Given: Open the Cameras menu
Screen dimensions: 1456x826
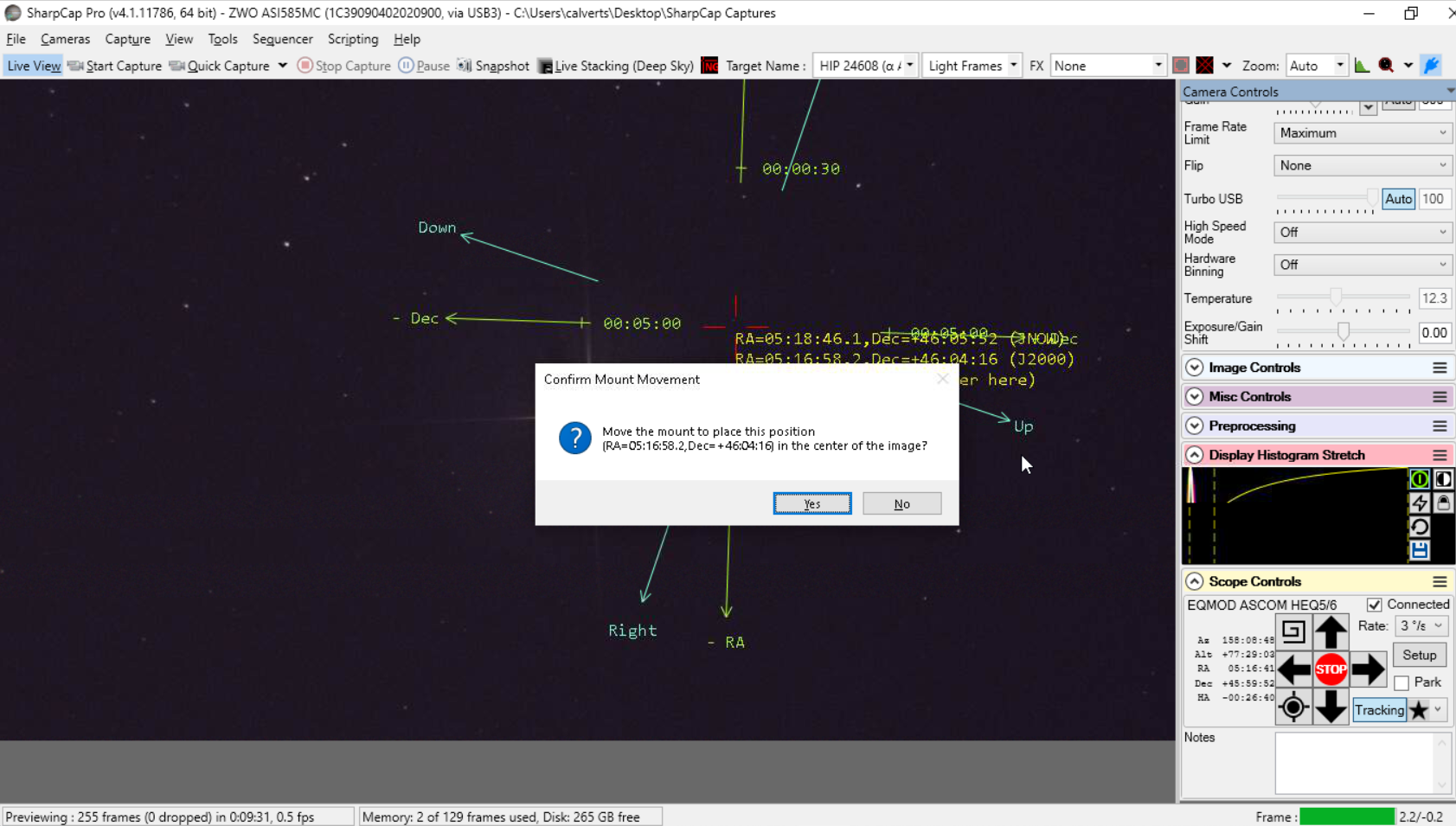Looking at the screenshot, I should tap(65, 39).
